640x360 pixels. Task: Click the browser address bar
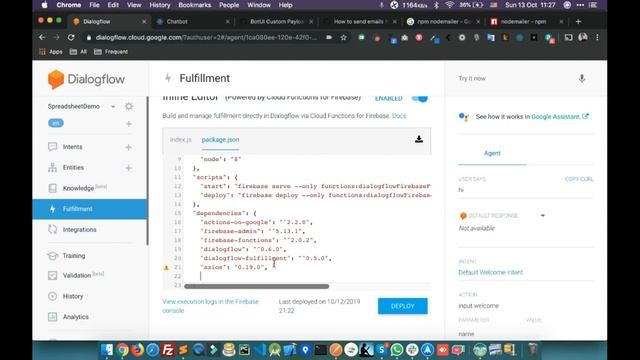(x=206, y=37)
